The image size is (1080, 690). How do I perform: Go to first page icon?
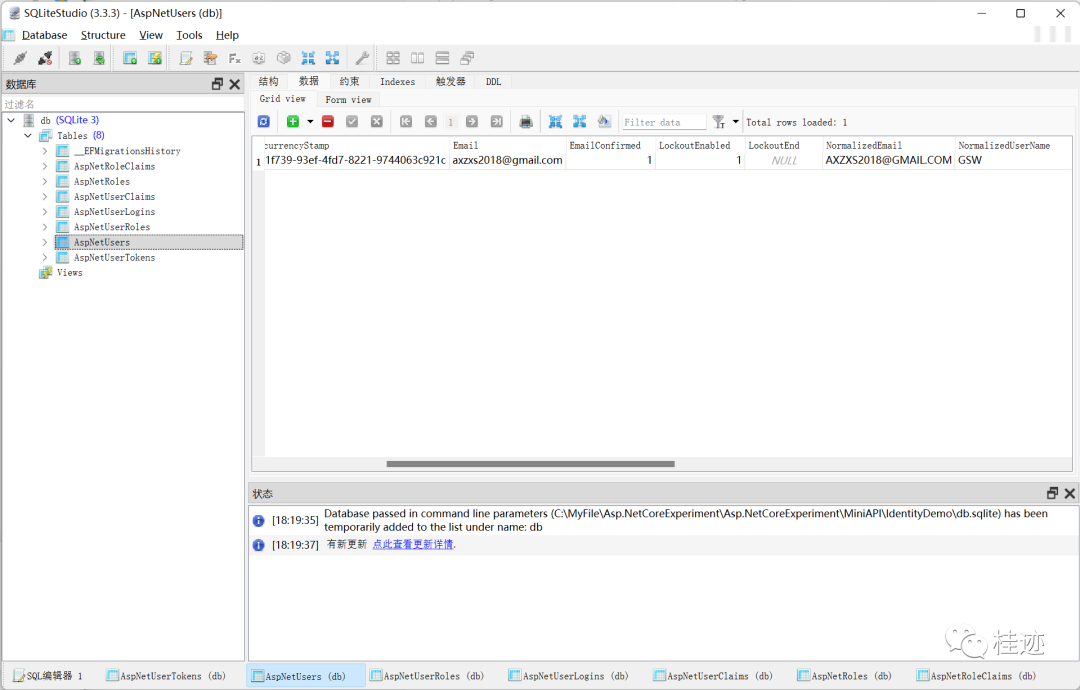(x=406, y=122)
